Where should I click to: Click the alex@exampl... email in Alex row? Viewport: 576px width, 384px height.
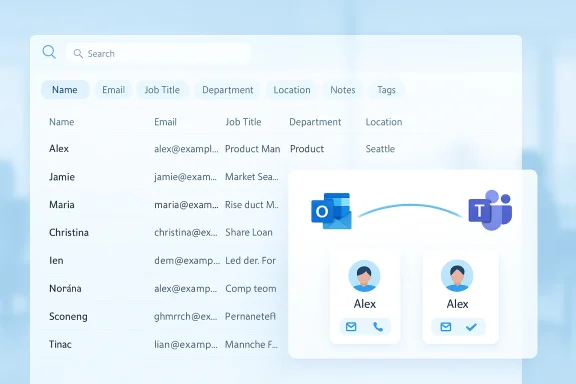tap(186, 149)
